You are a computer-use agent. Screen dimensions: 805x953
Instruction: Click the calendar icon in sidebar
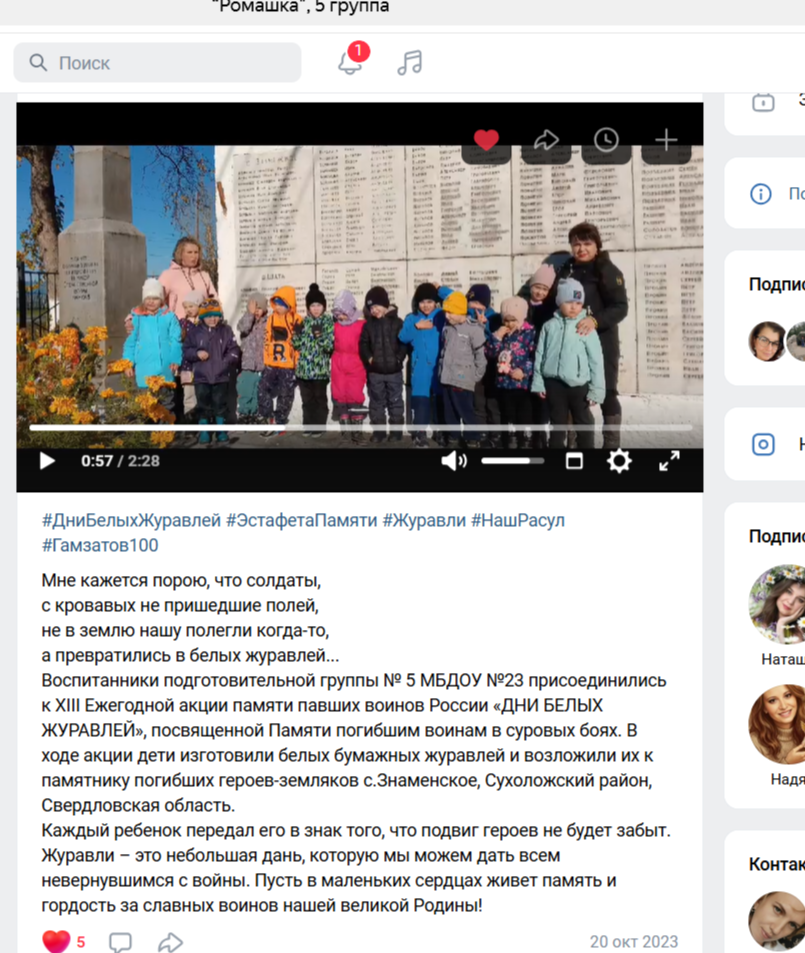763,101
